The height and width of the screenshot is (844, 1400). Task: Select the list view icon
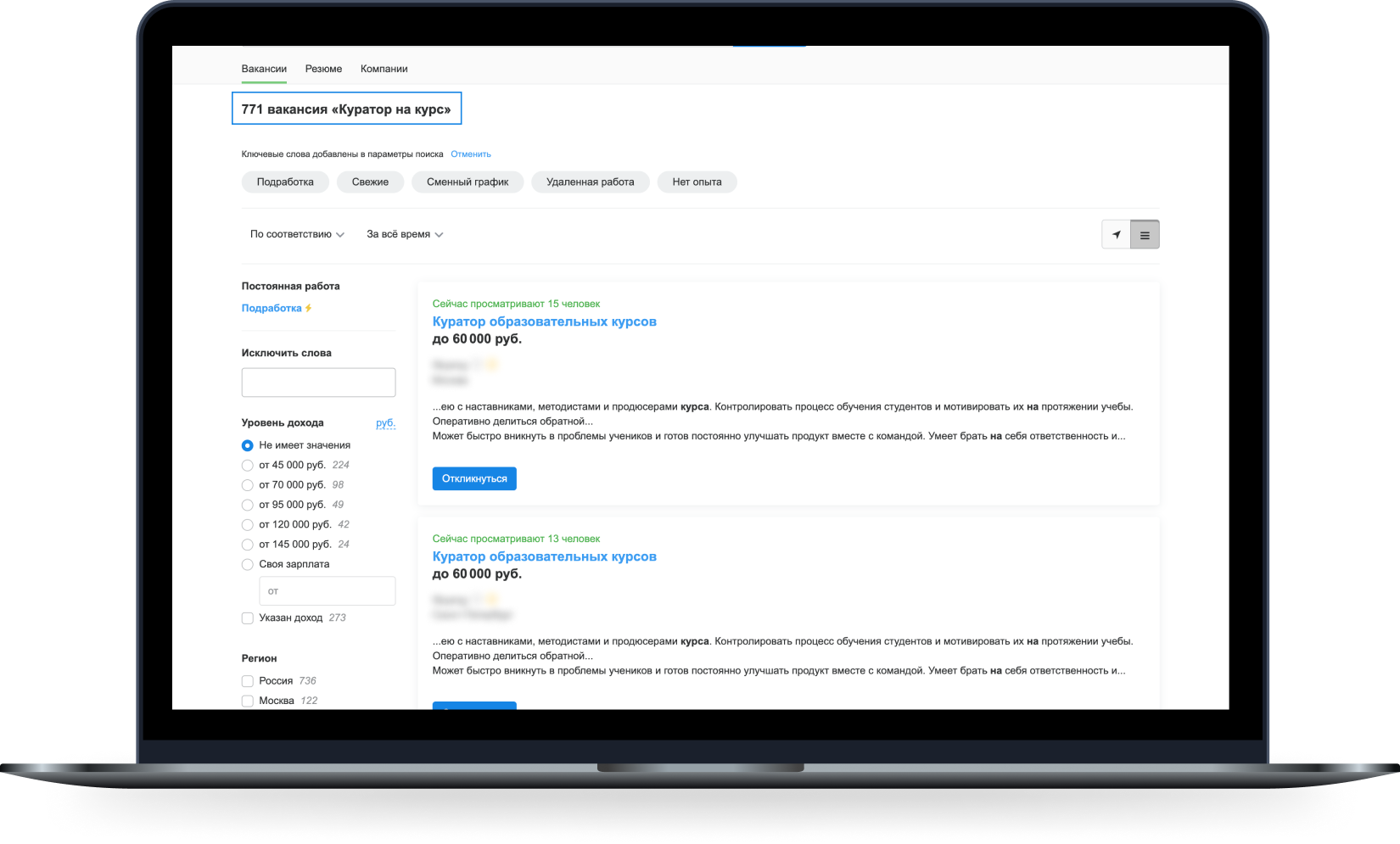1145,235
